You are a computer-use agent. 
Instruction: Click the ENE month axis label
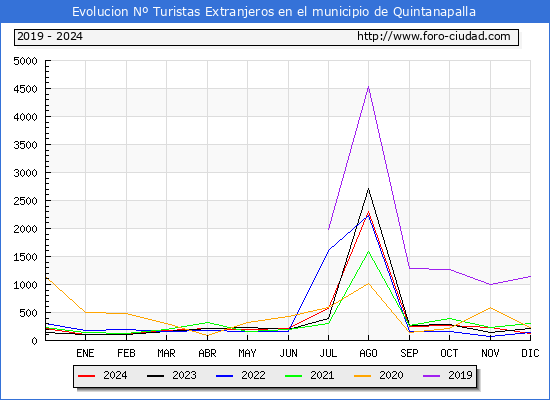85,353
